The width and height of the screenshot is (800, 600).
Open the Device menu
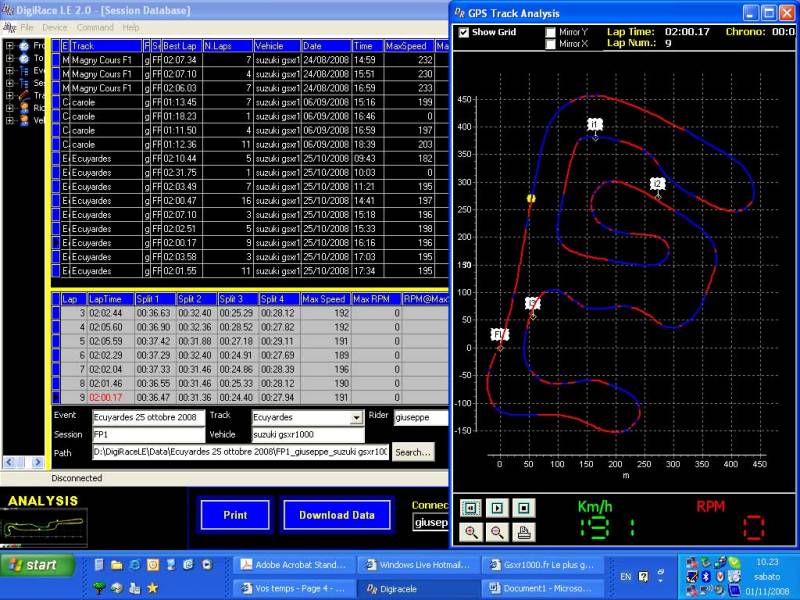(x=55, y=28)
